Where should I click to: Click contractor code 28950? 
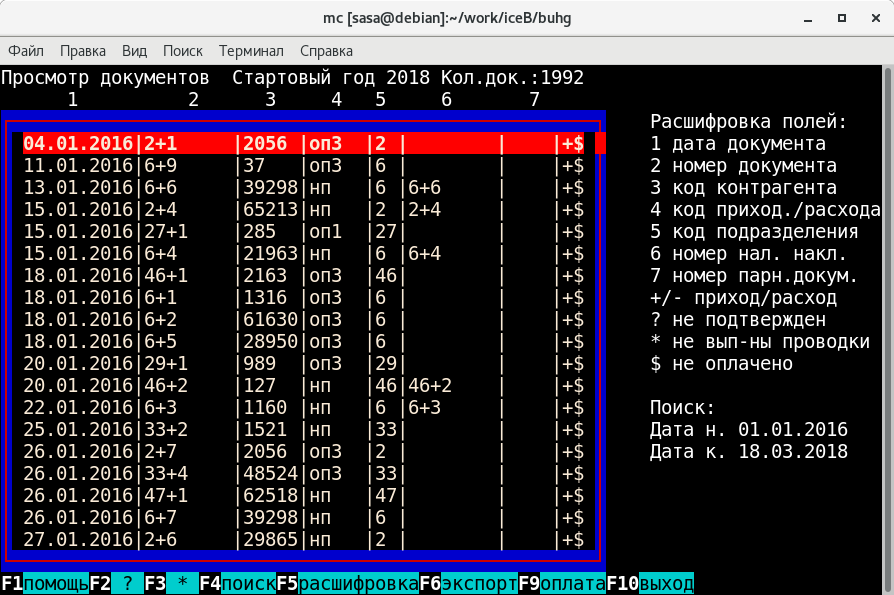(x=270, y=341)
